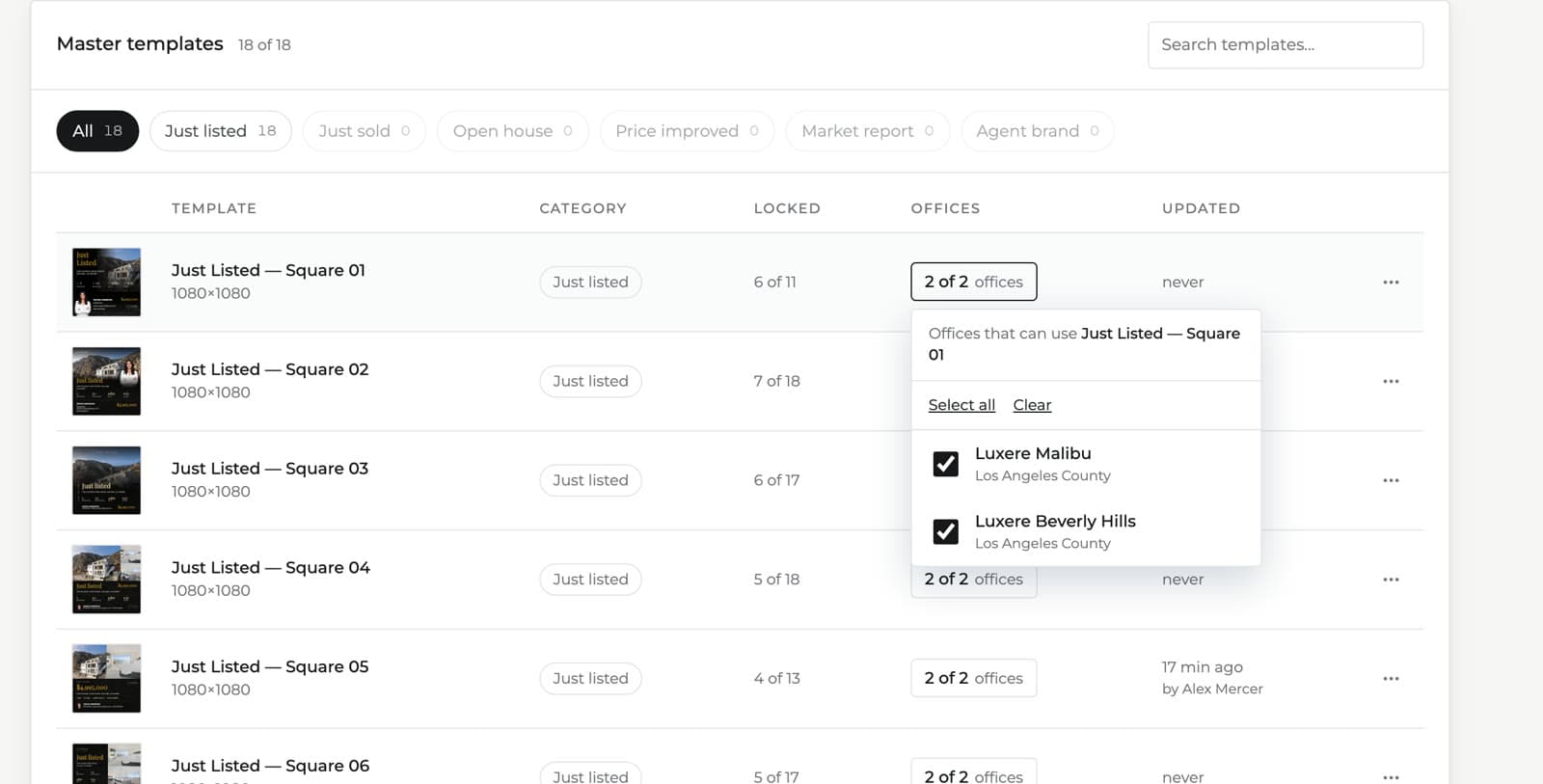Open the offices dropdown for Square 04
The height and width of the screenshot is (784, 1543).
coord(974,581)
